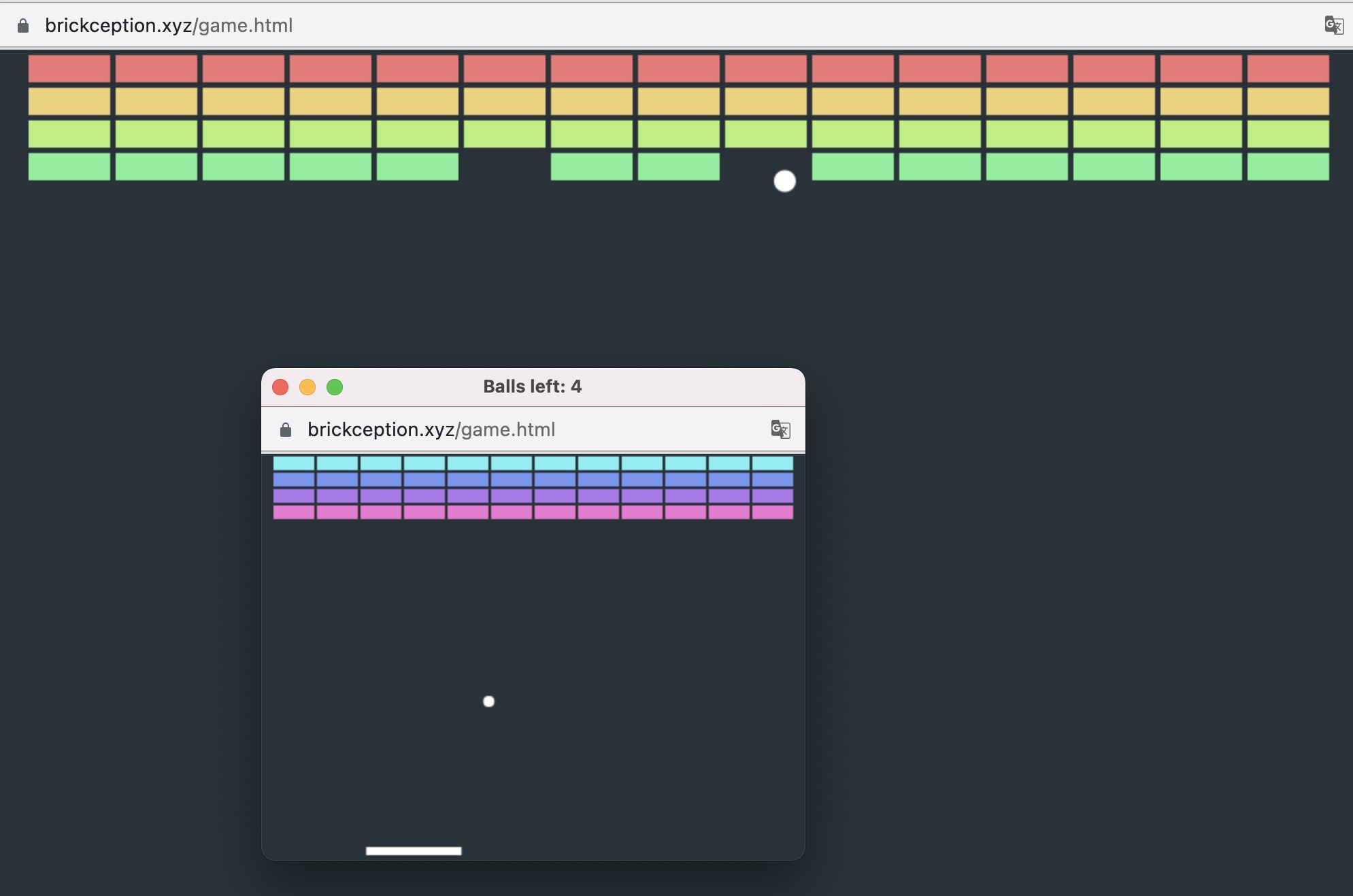This screenshot has height=896, width=1353.
Task: Click the large white ball near green bricks
Action: [784, 181]
